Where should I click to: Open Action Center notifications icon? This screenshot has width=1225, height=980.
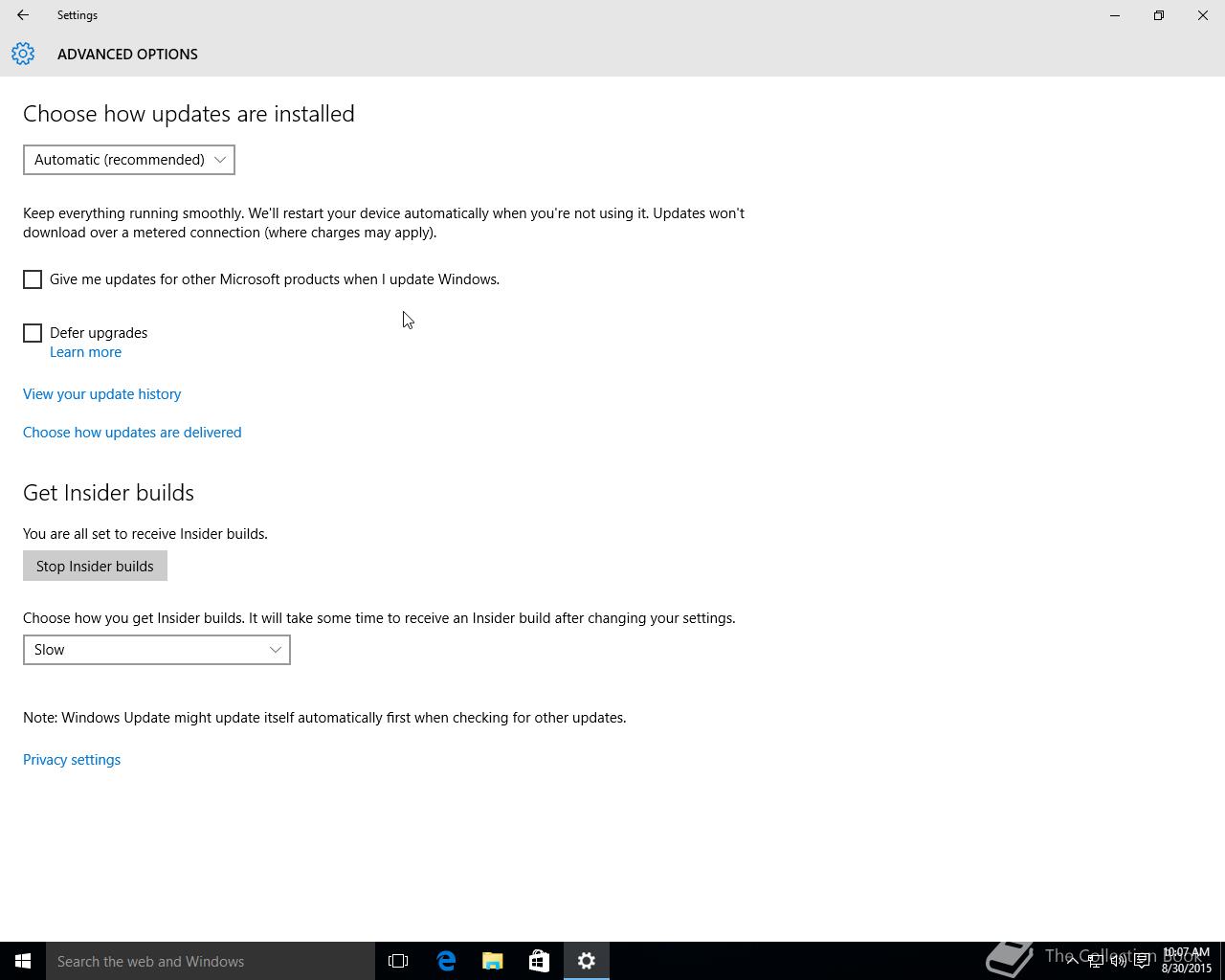coord(1142,961)
